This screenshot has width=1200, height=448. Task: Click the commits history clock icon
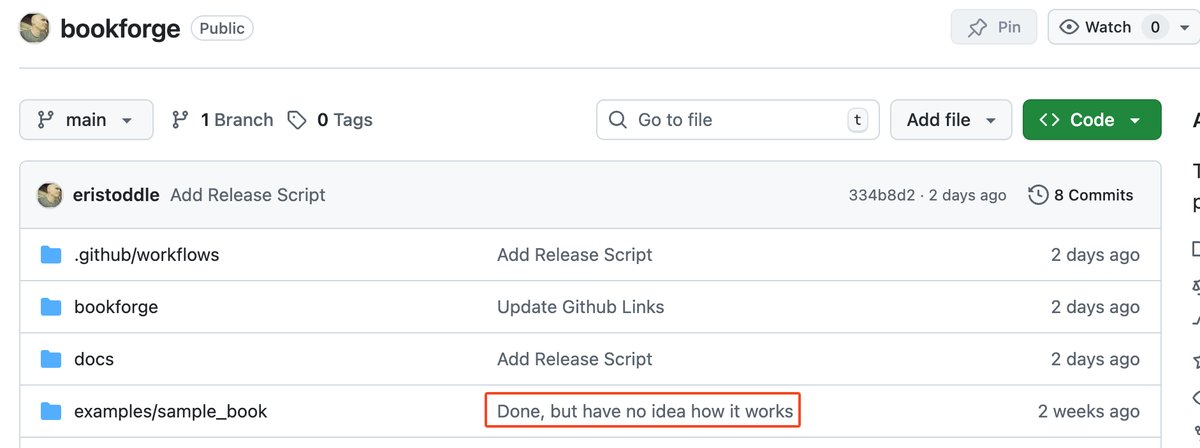1039,195
